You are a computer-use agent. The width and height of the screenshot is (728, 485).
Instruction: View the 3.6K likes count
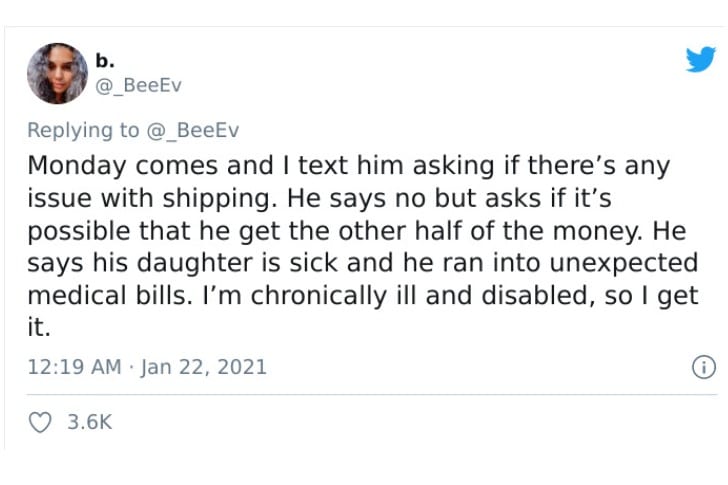[90, 422]
